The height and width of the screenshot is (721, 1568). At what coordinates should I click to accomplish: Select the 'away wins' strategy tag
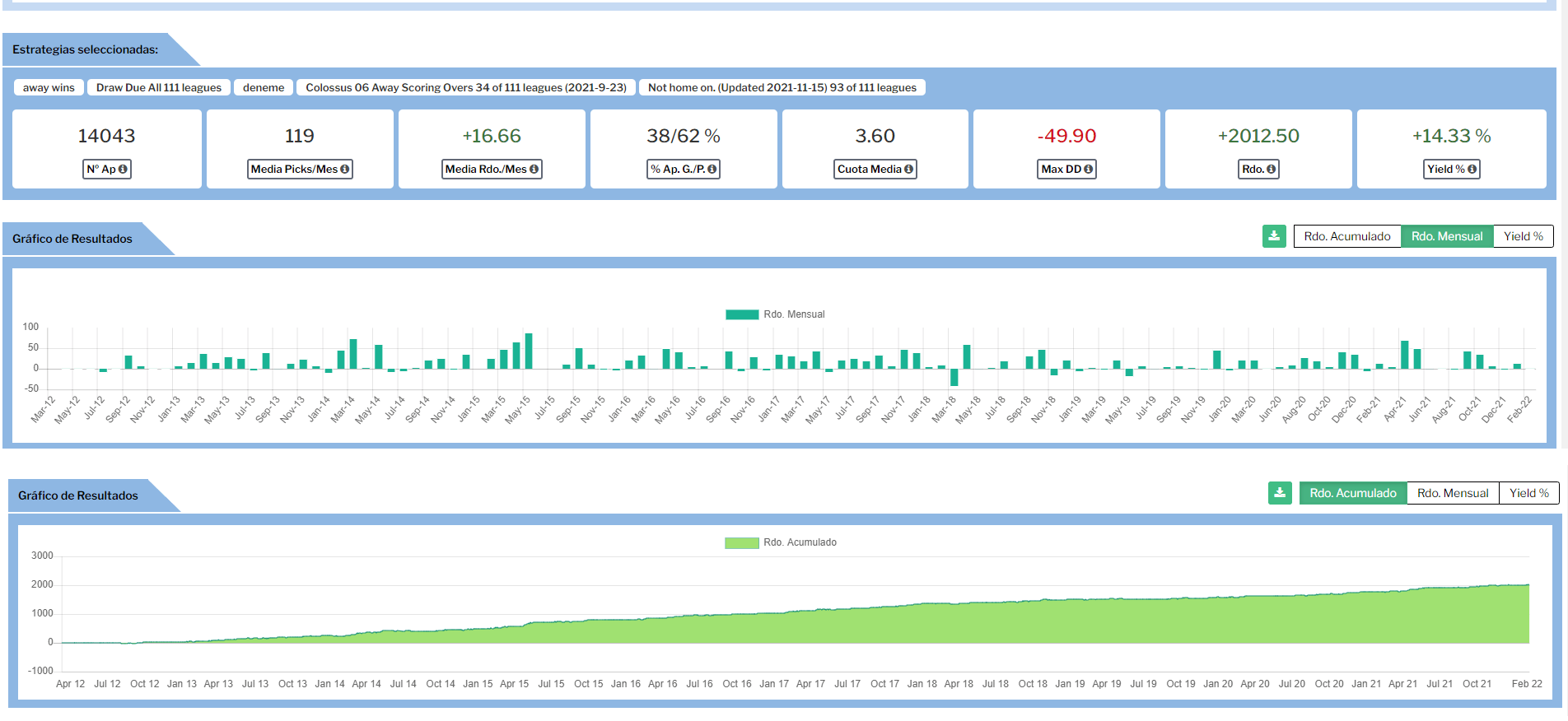[49, 87]
